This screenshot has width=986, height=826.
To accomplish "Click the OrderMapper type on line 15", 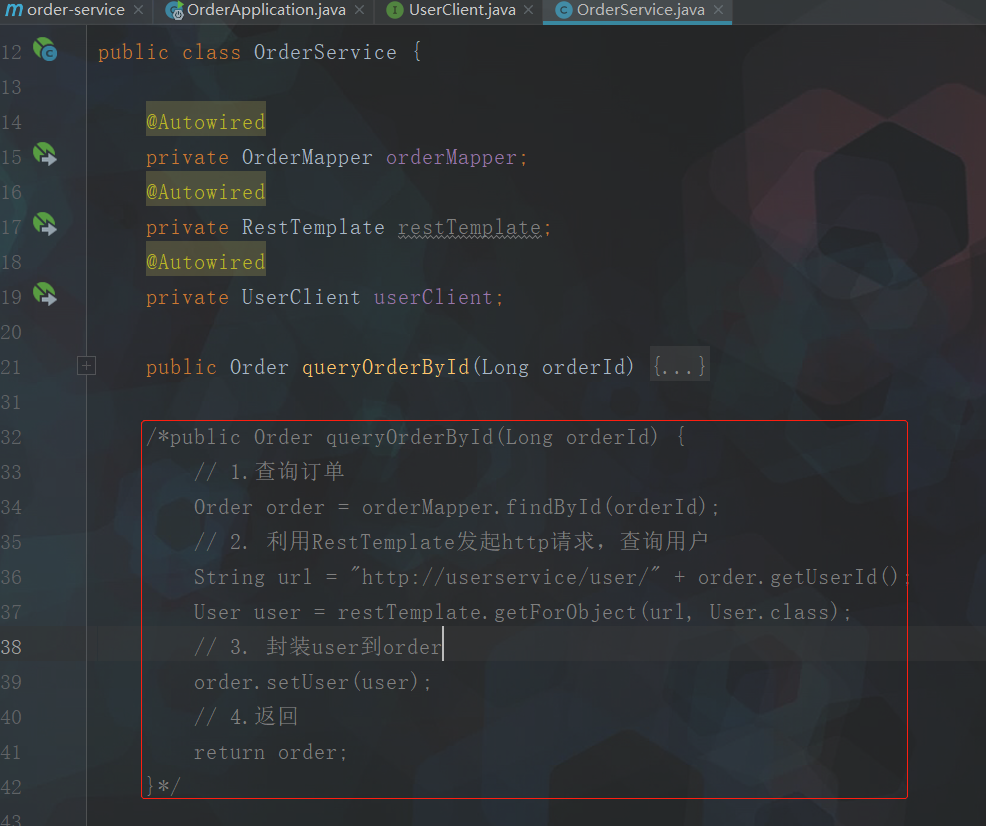I will (307, 157).
